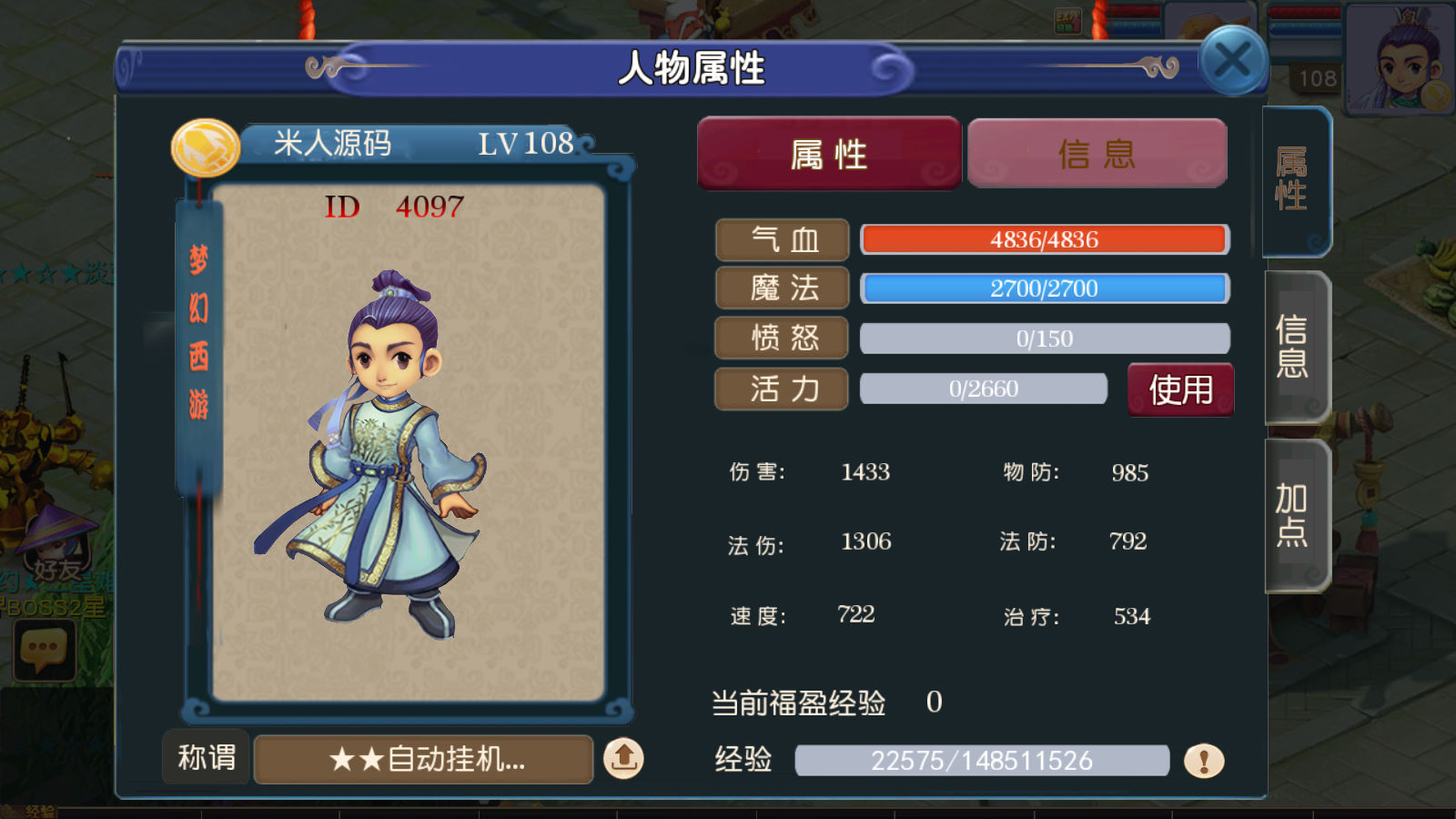Select the 属性 side tab
This screenshot has width=1456, height=819.
(x=1296, y=180)
